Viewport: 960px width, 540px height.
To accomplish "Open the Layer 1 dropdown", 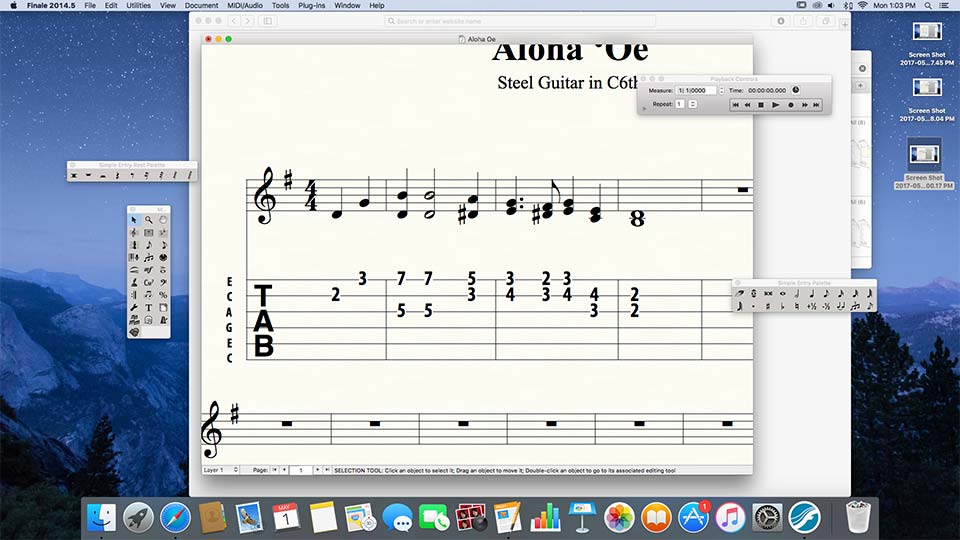I will tap(221, 469).
